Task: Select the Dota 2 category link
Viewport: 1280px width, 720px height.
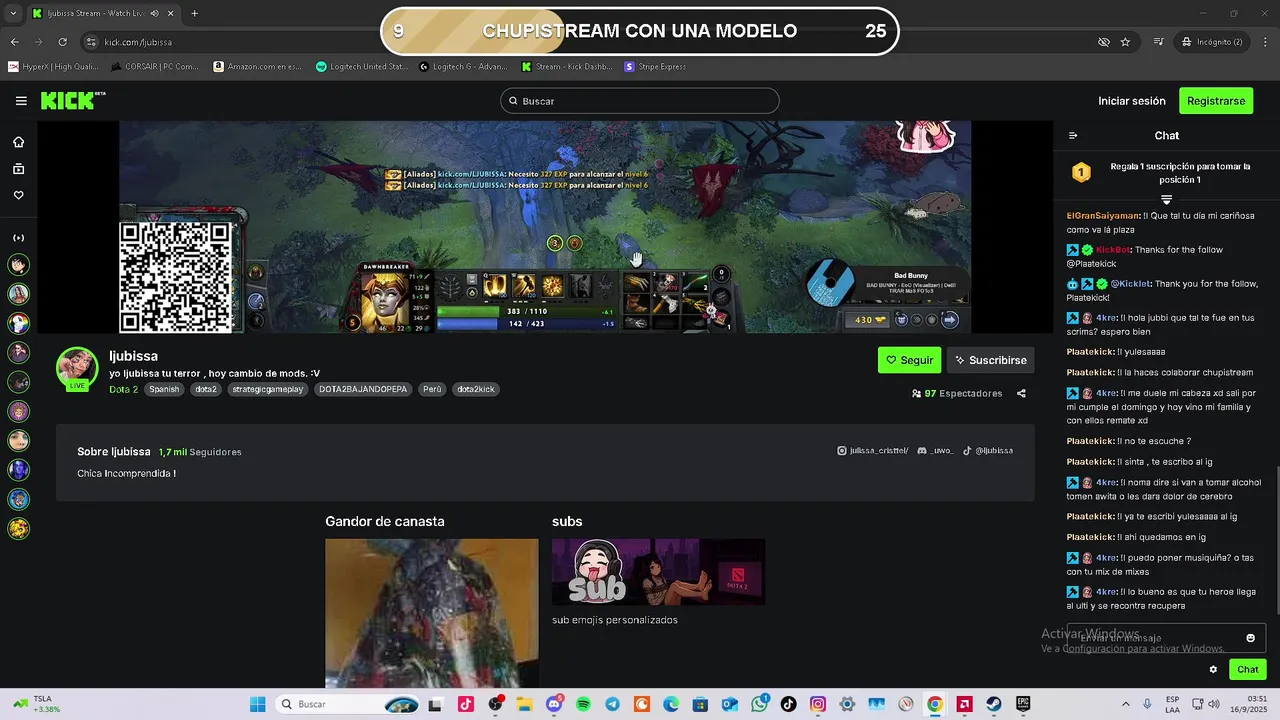Action: (x=123, y=389)
